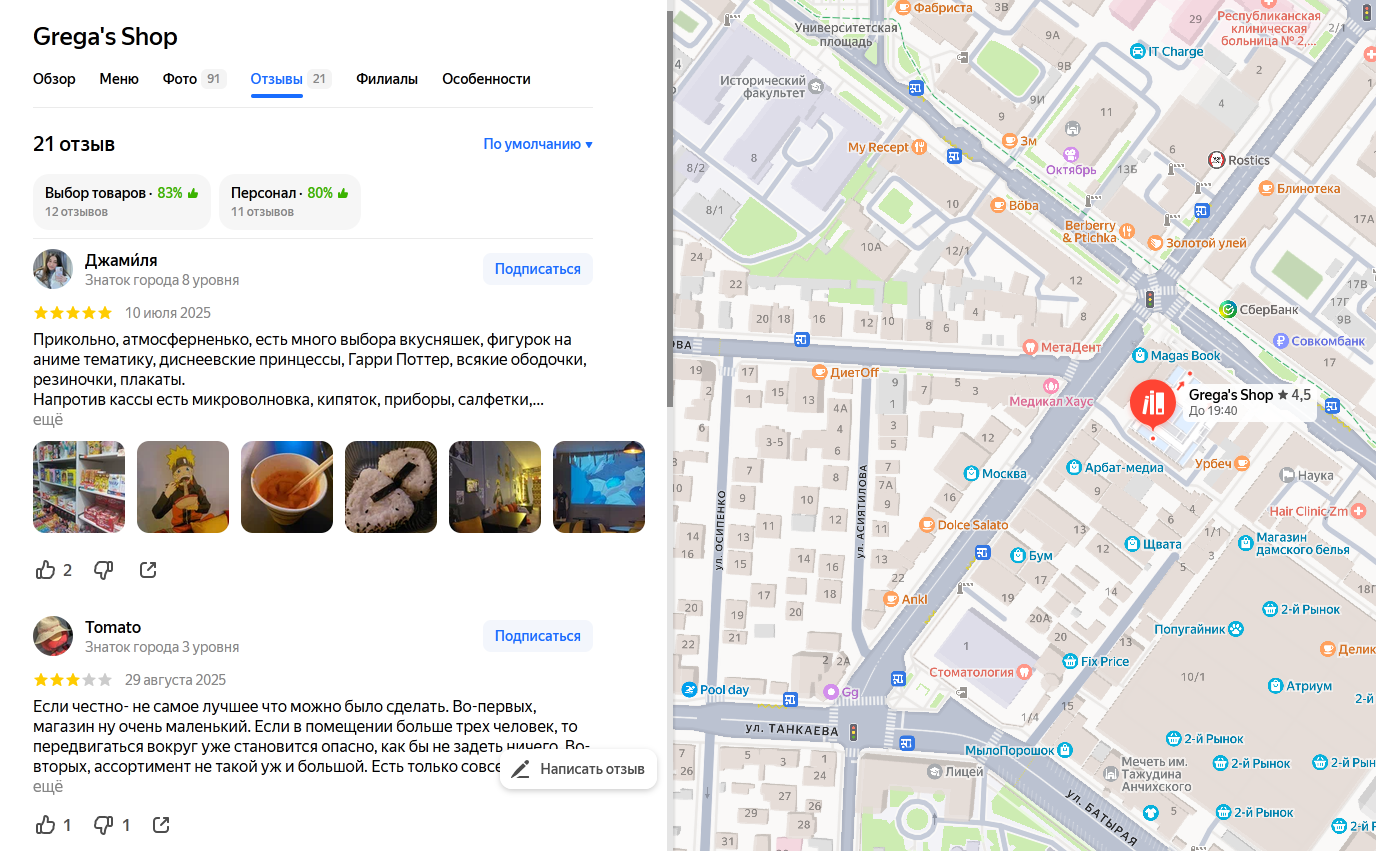Viewport: 1376px width, 851px height.
Task: Click Tomato's profile avatar
Action: point(53,636)
